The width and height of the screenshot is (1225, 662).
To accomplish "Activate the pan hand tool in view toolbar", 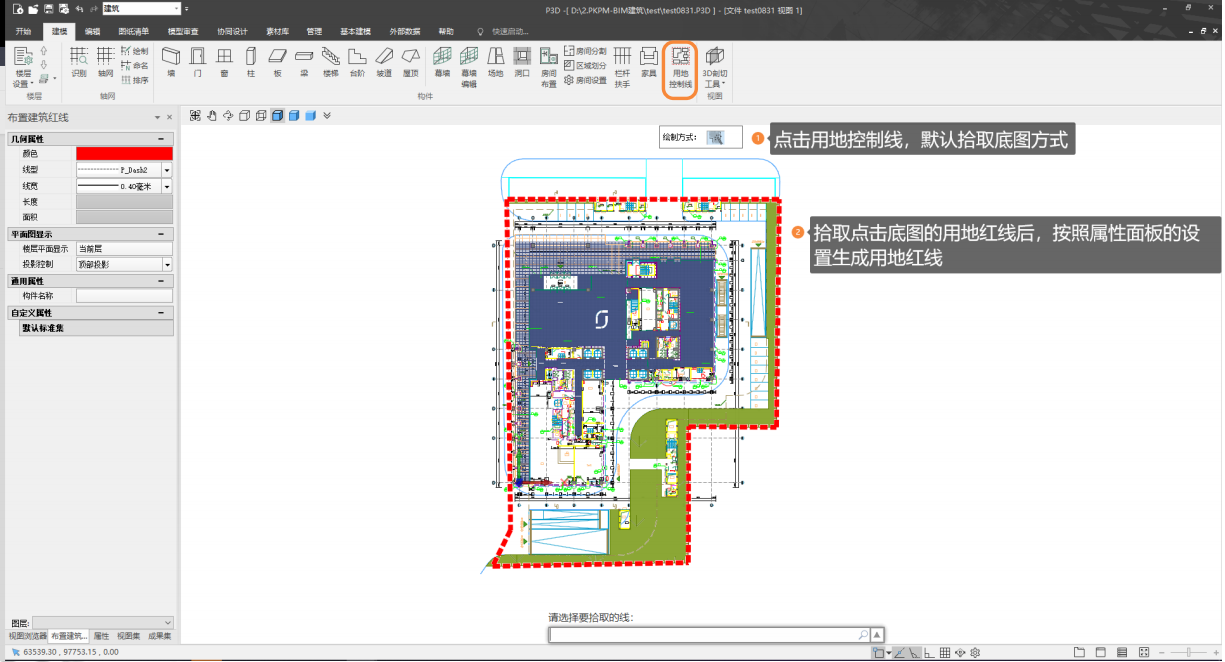I will click(x=211, y=115).
